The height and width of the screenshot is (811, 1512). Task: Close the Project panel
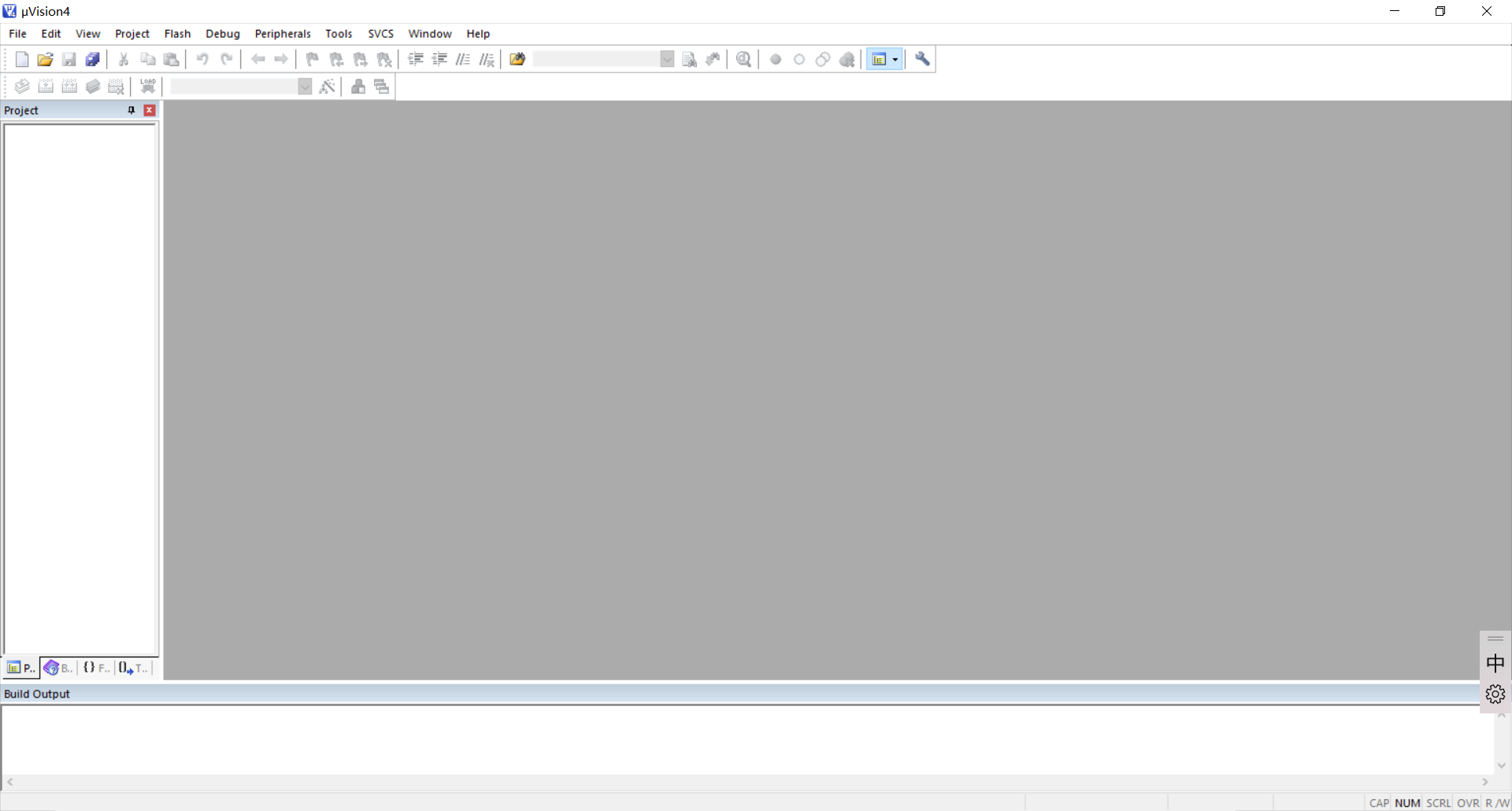150,110
